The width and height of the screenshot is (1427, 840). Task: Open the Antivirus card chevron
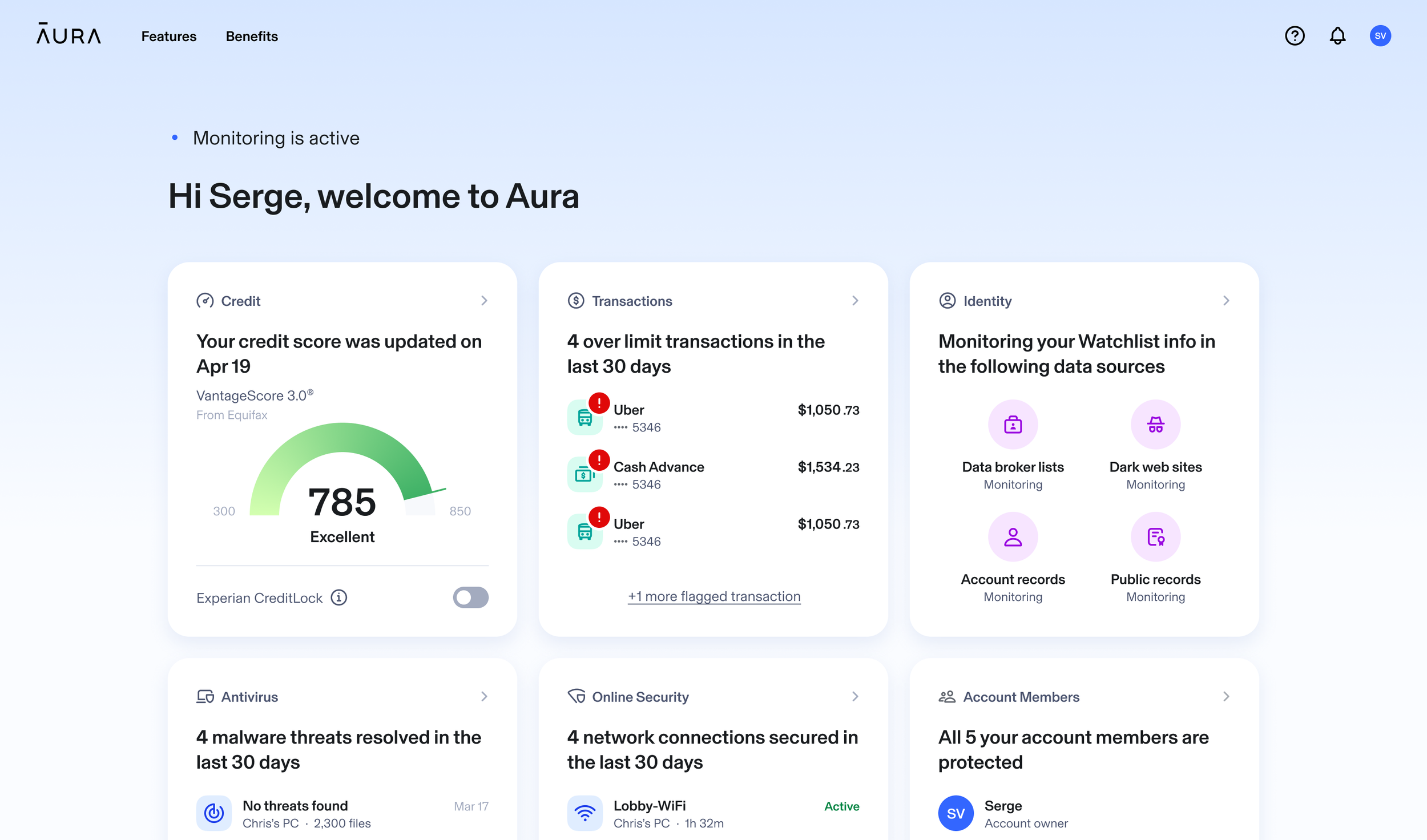pyautogui.click(x=484, y=696)
